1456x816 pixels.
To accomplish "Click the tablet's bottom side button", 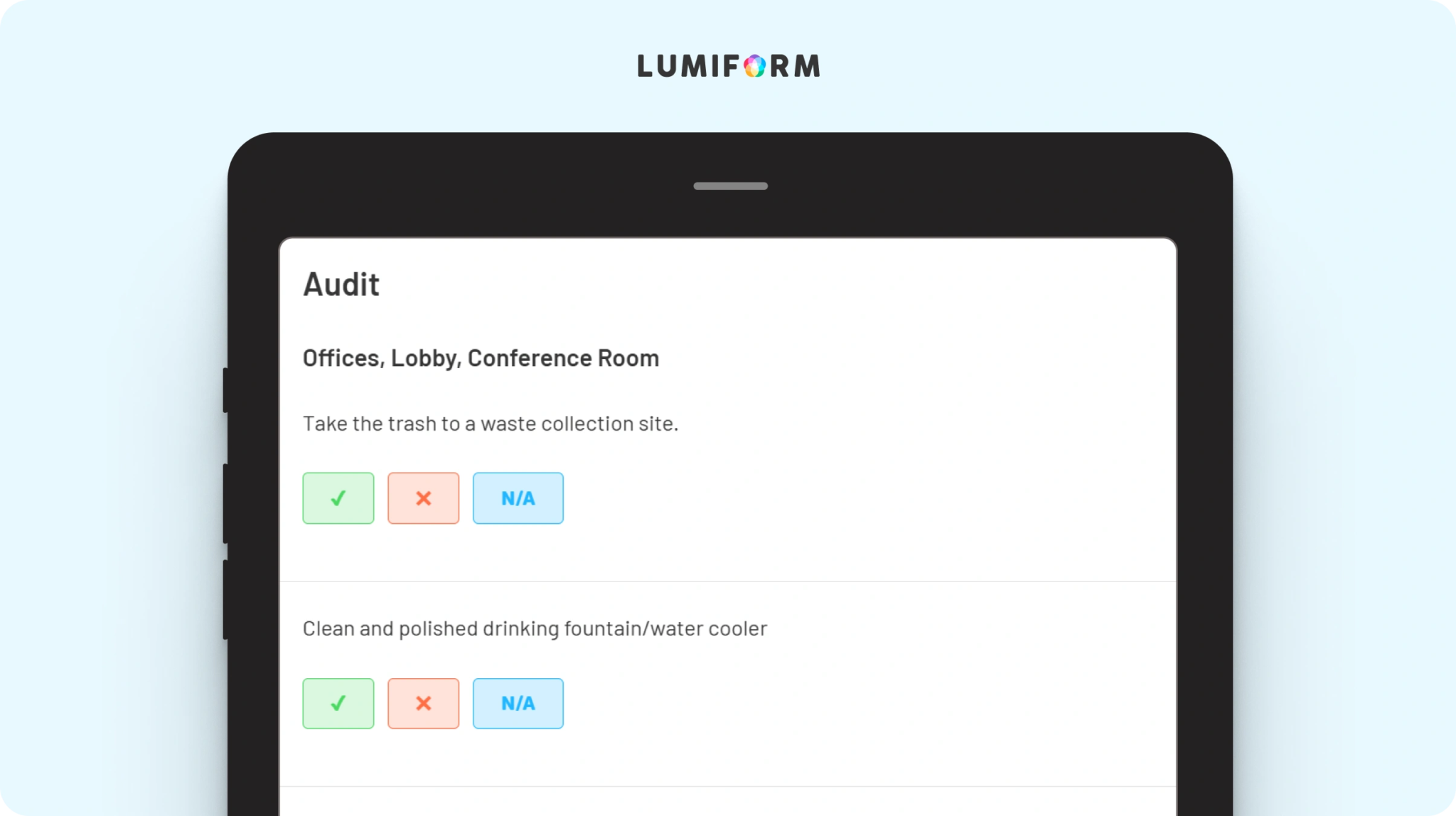I will coord(225,599).
